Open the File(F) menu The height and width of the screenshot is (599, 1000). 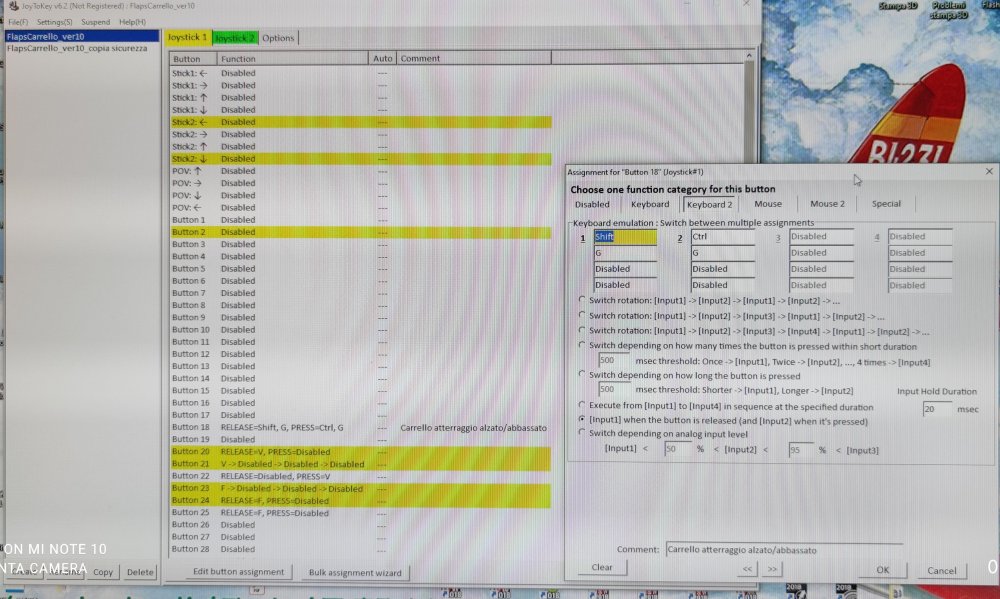point(17,22)
